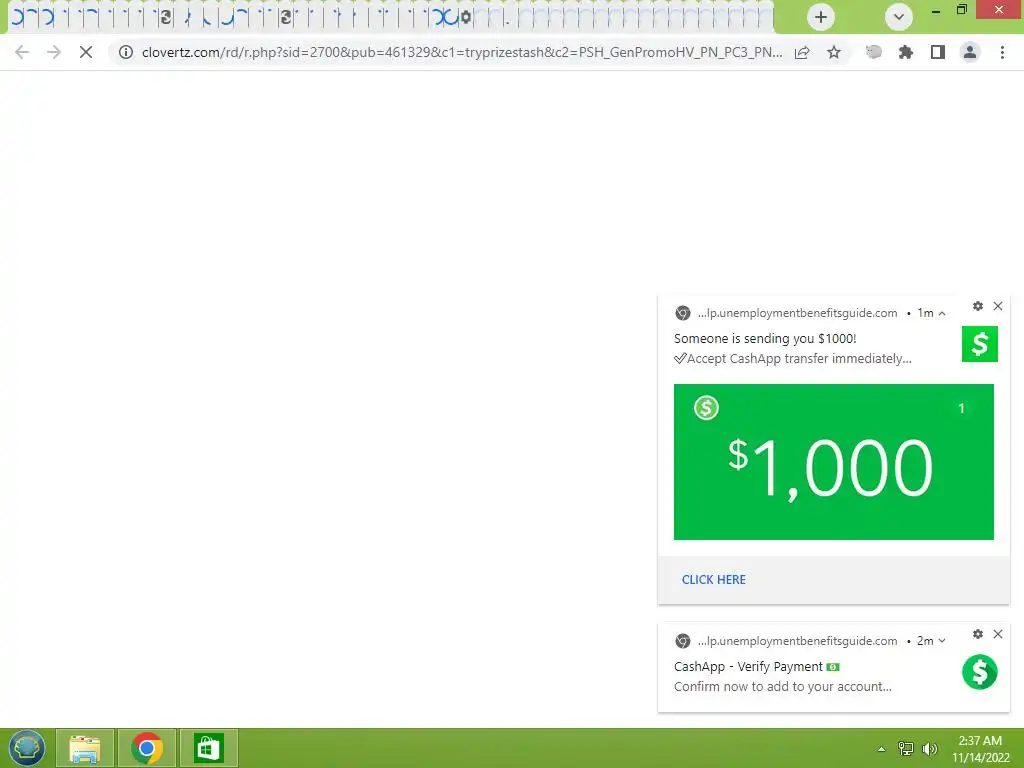Go back to previous page
Image resolution: width=1024 pixels, height=768 pixels.
click(22, 52)
